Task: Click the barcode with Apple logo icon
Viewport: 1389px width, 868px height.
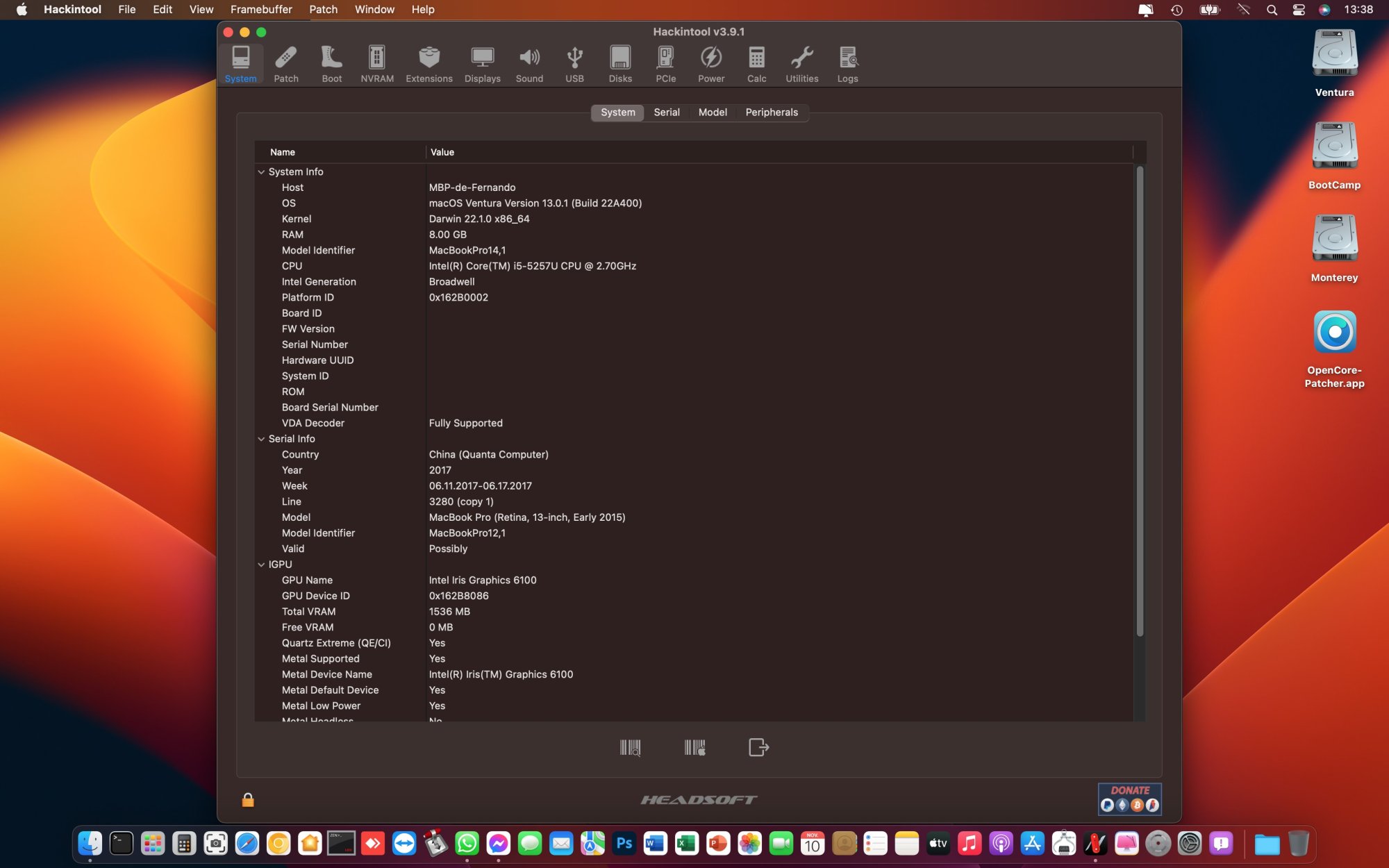Action: coord(694,747)
